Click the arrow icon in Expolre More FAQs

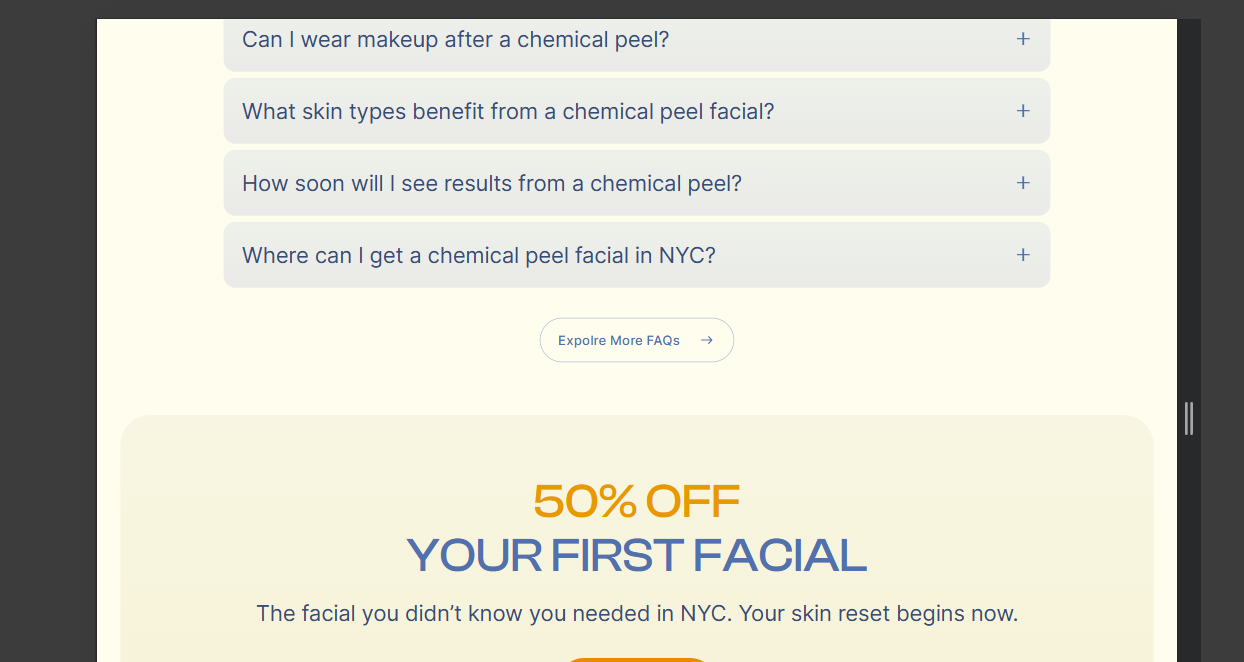click(707, 340)
